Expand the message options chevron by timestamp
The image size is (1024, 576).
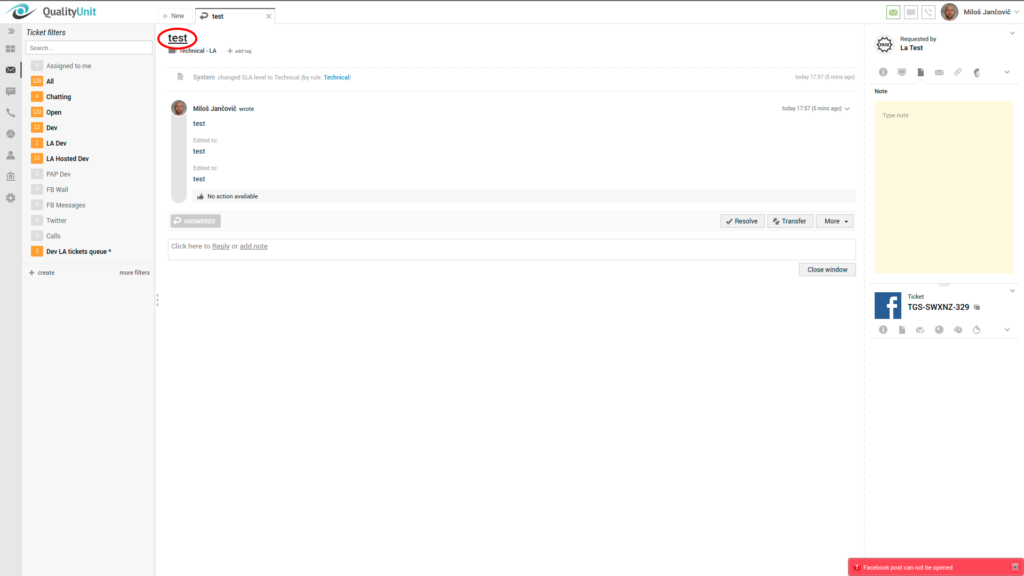[x=847, y=109]
